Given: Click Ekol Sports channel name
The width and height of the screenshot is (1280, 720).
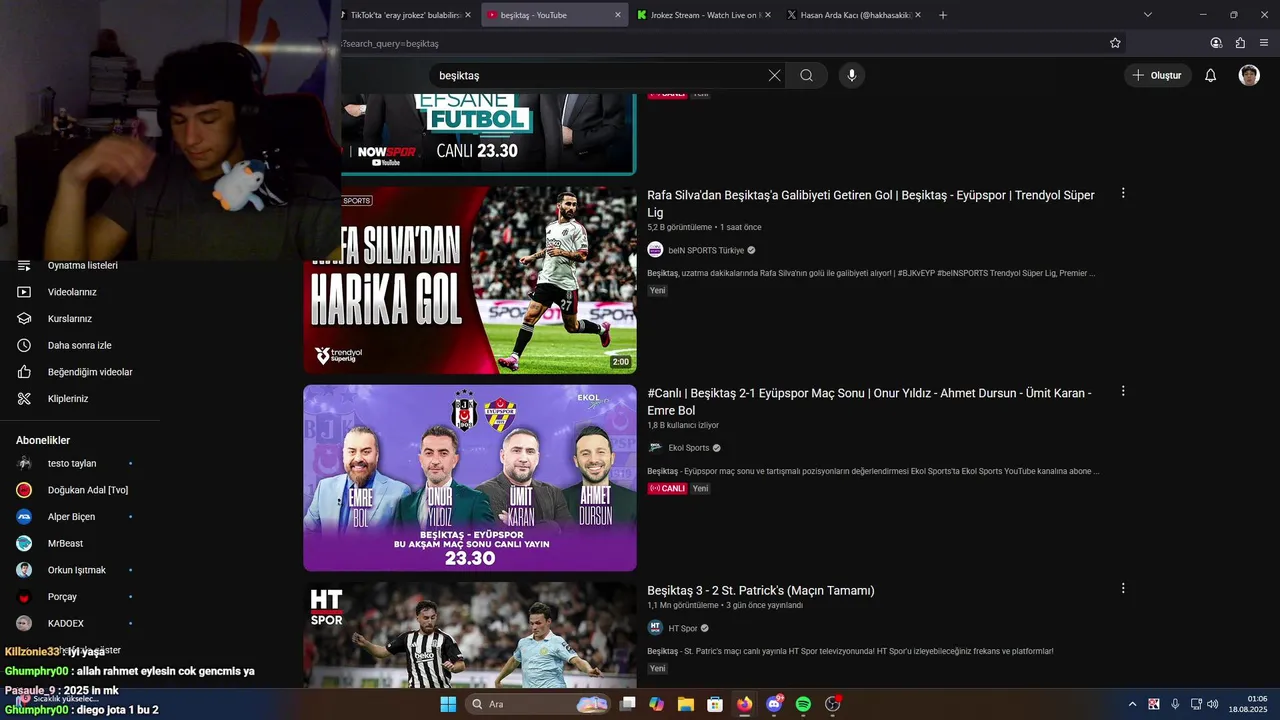Looking at the screenshot, I should click(689, 448).
